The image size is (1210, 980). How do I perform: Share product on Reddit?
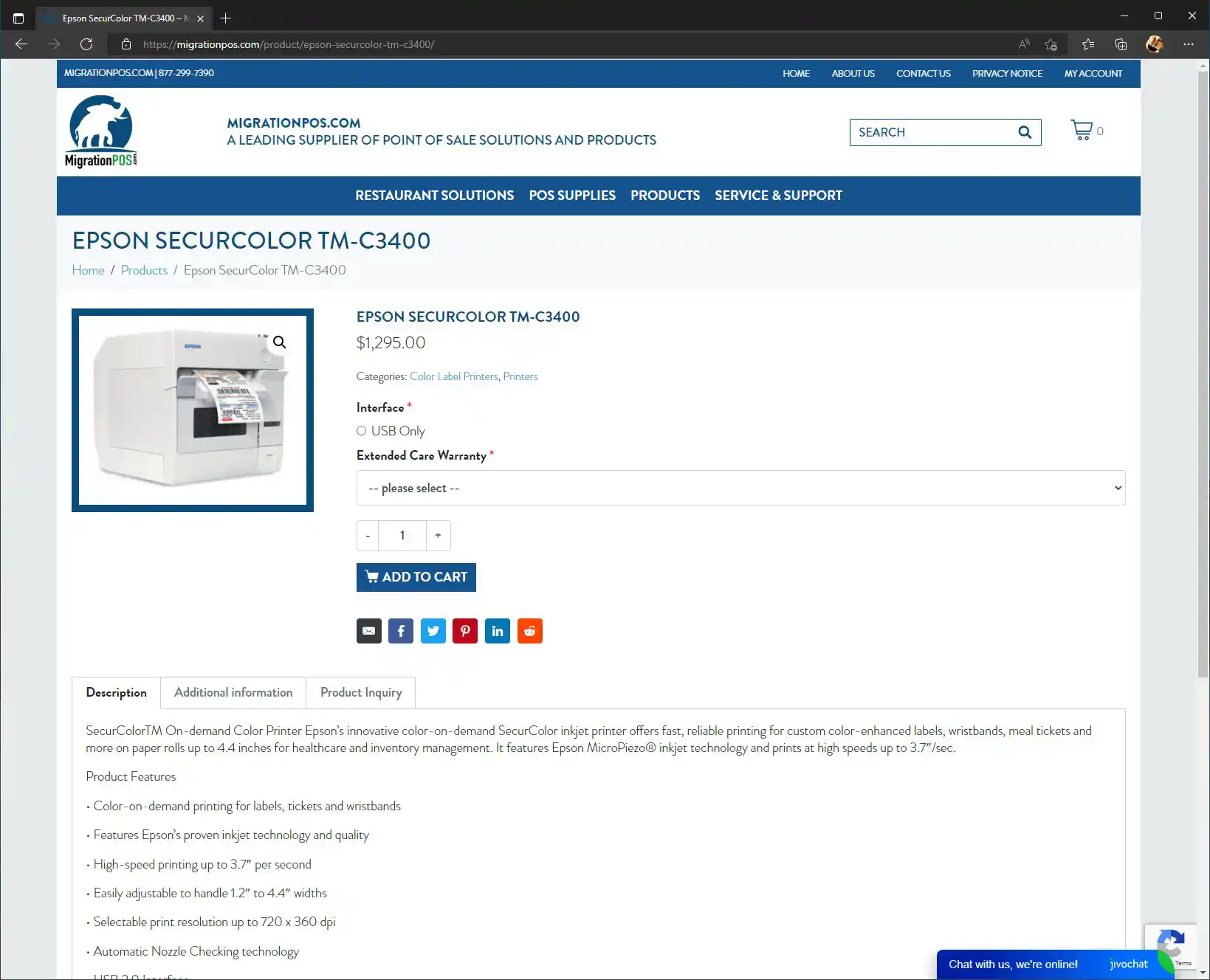coord(530,631)
